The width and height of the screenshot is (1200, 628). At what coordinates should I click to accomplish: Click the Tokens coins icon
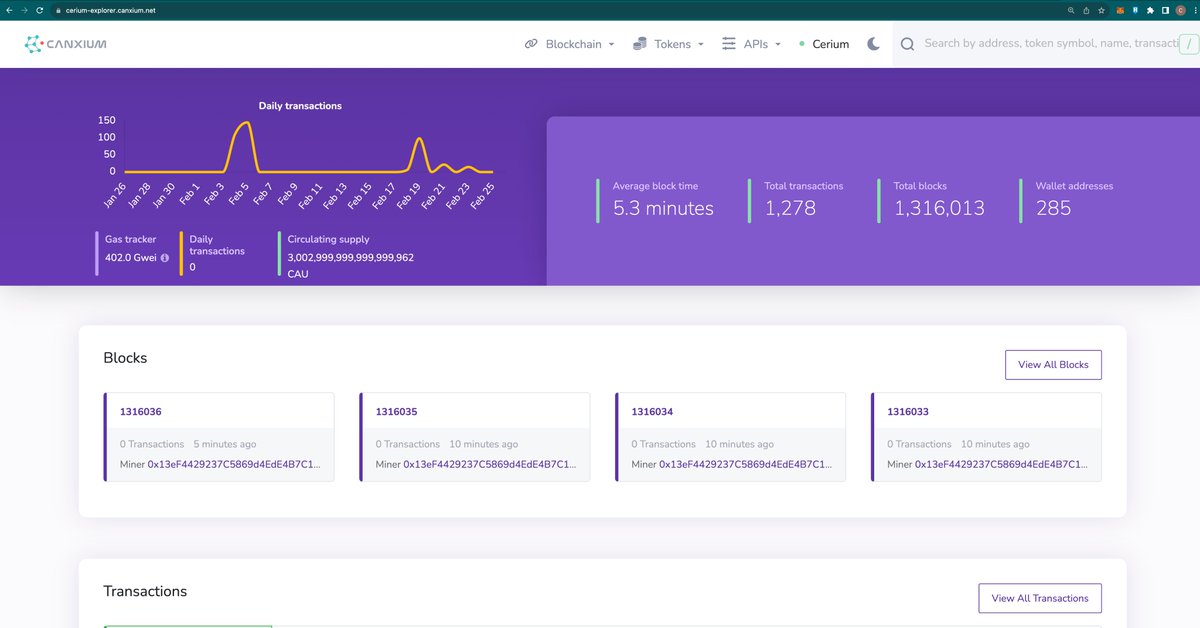point(640,44)
